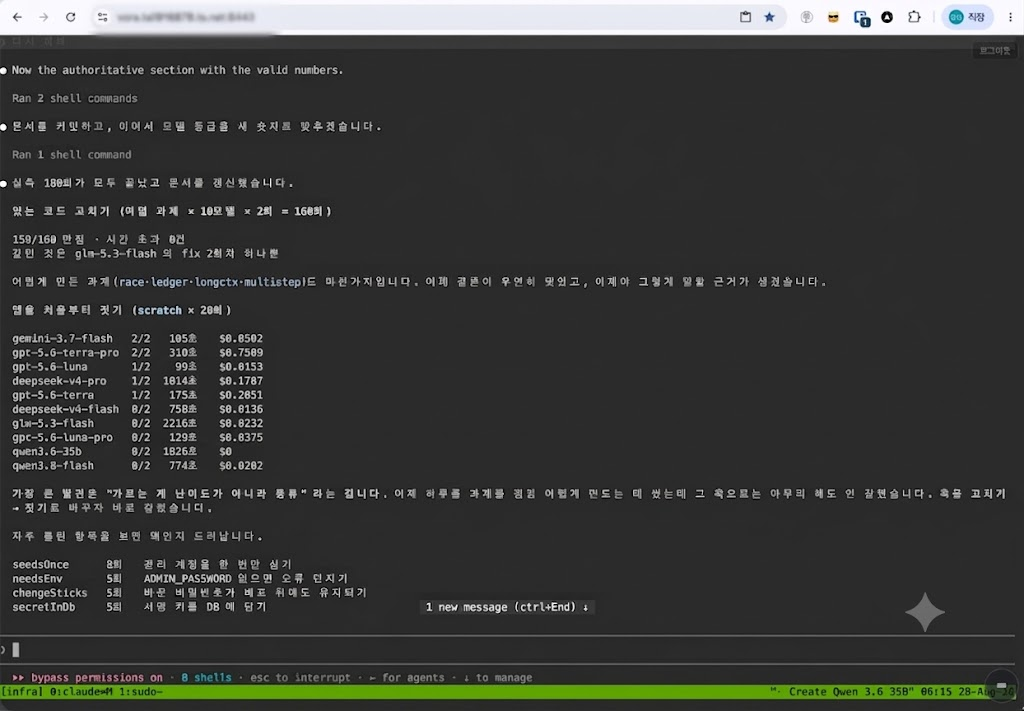The image size is (1024, 711).
Task: Click the 'secretInDb' item
Action: (44, 607)
